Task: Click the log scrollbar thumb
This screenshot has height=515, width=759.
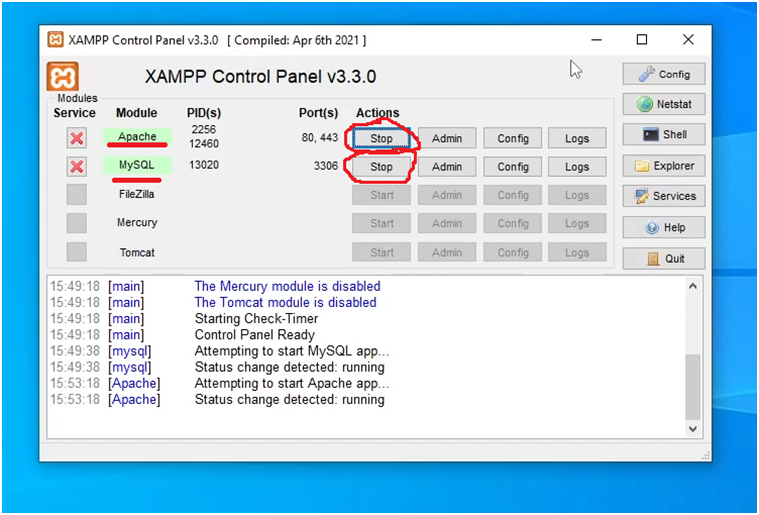Action: click(693, 386)
